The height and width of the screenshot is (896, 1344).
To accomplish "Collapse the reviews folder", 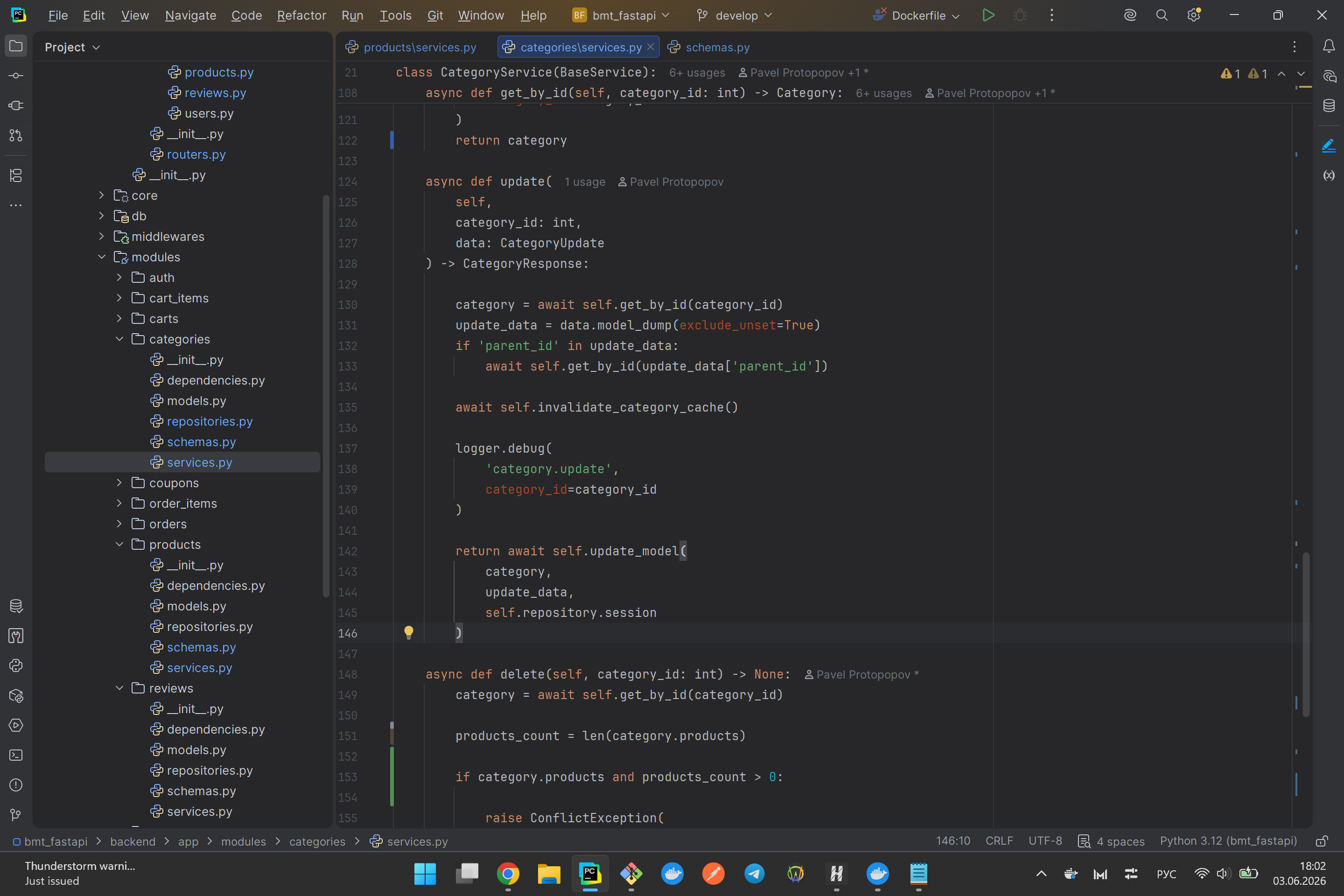I will click(119, 688).
